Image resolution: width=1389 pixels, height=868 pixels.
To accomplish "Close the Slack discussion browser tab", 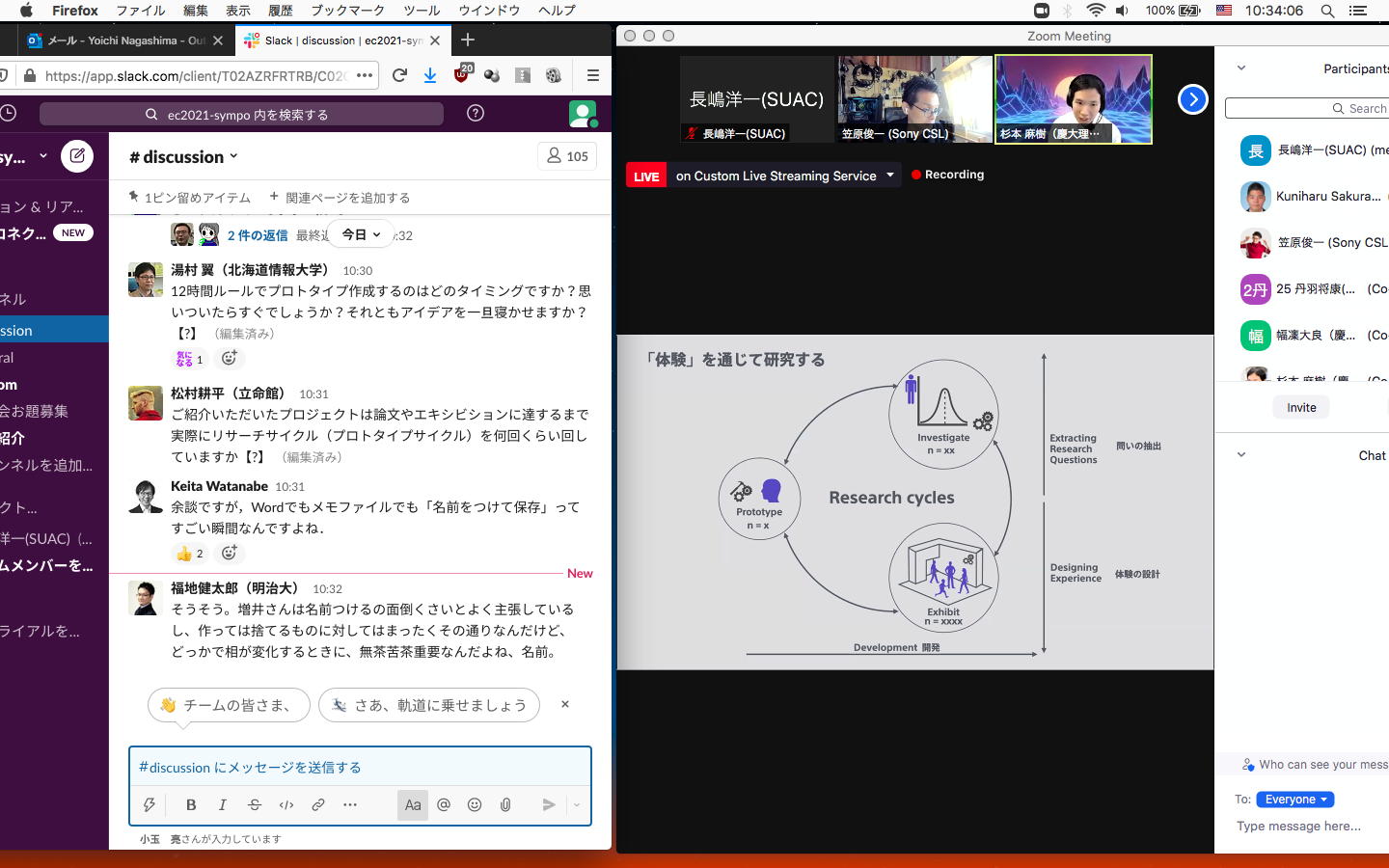I will (435, 41).
